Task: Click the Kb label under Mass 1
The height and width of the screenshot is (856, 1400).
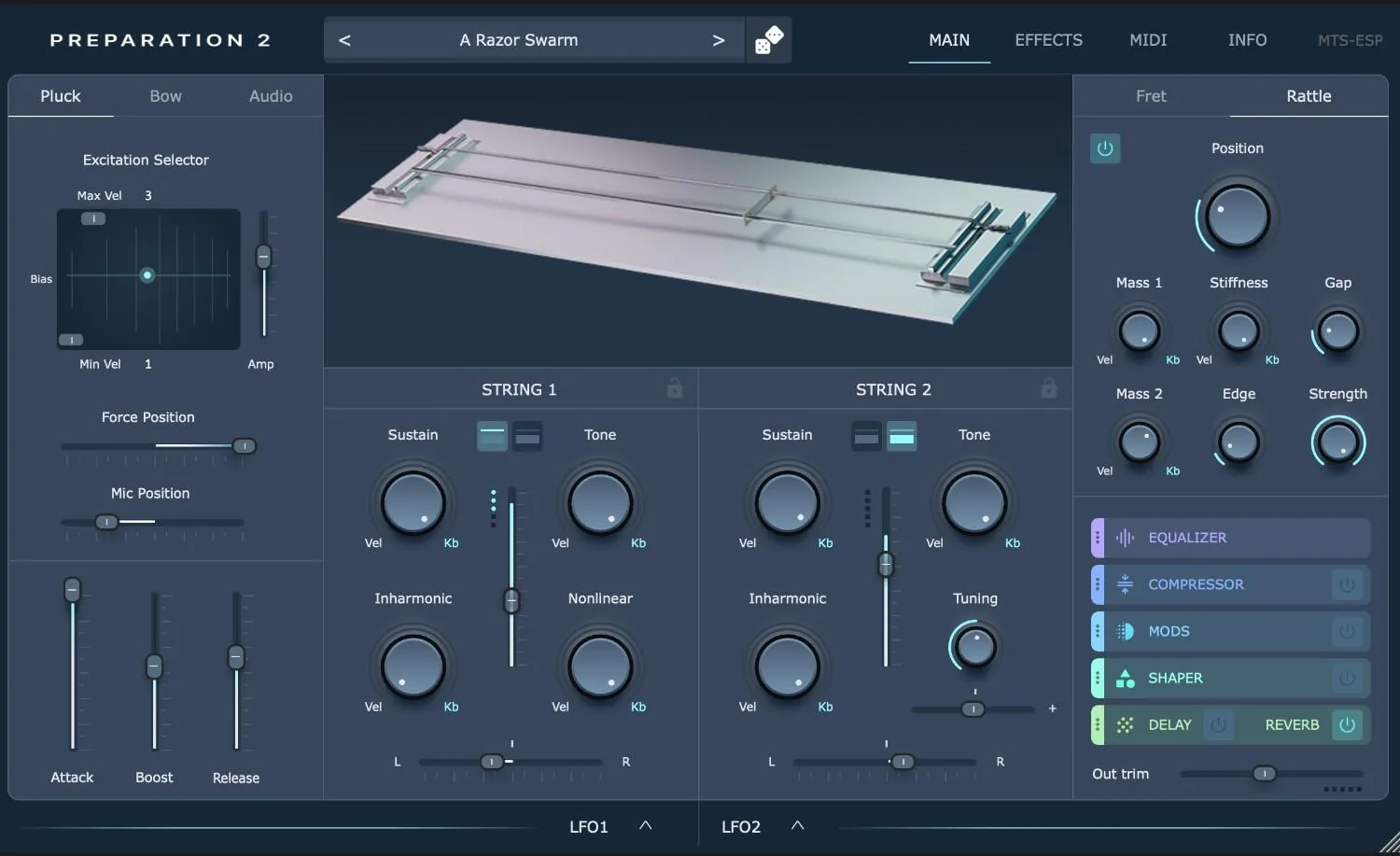Action: click(1172, 360)
